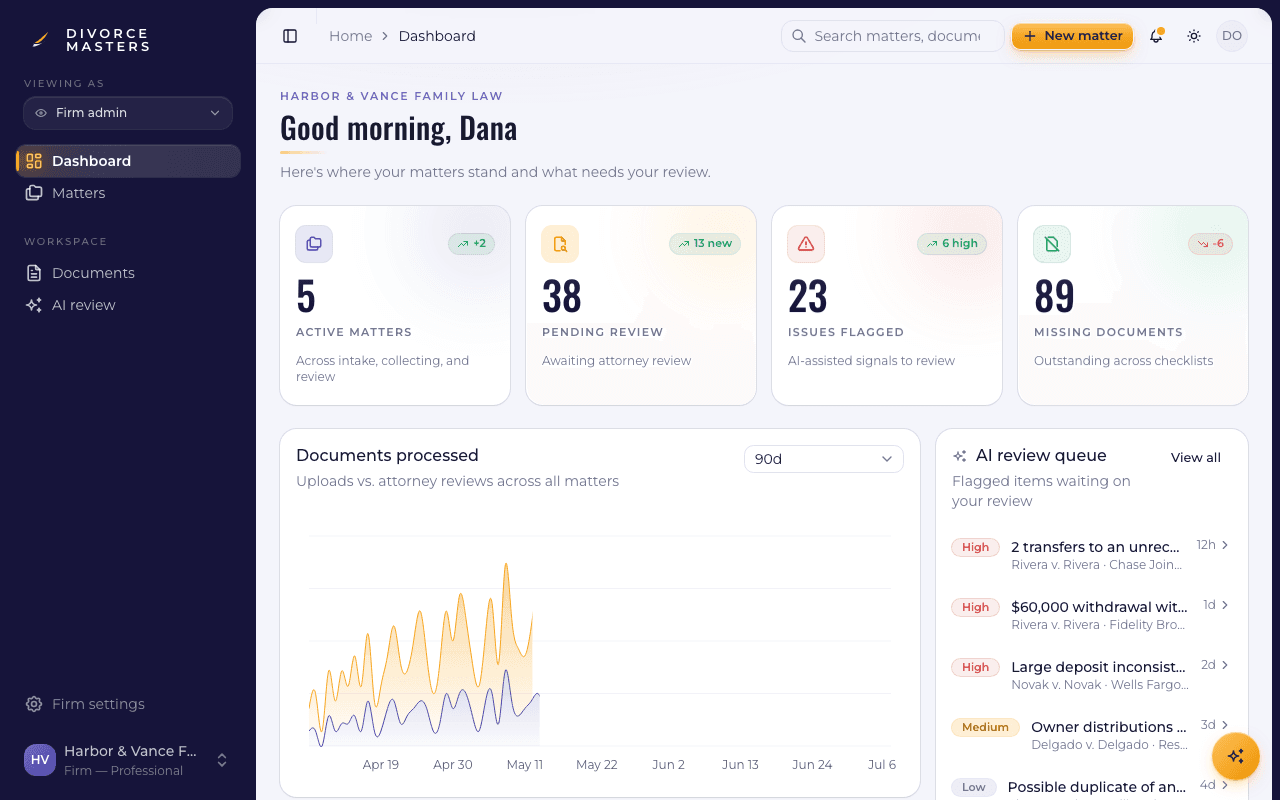Toggle the light/dark theme sun icon
1280x800 pixels.
pos(1194,36)
